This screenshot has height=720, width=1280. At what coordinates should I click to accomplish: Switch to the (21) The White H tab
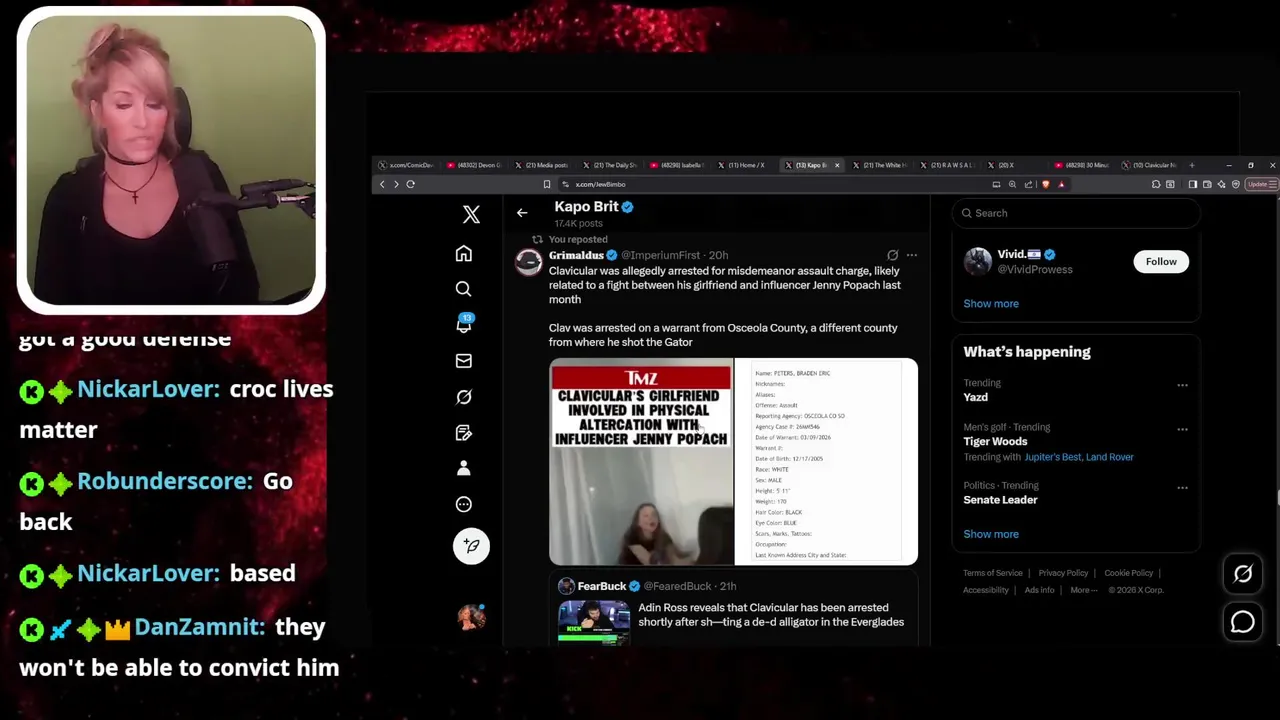coord(882,165)
